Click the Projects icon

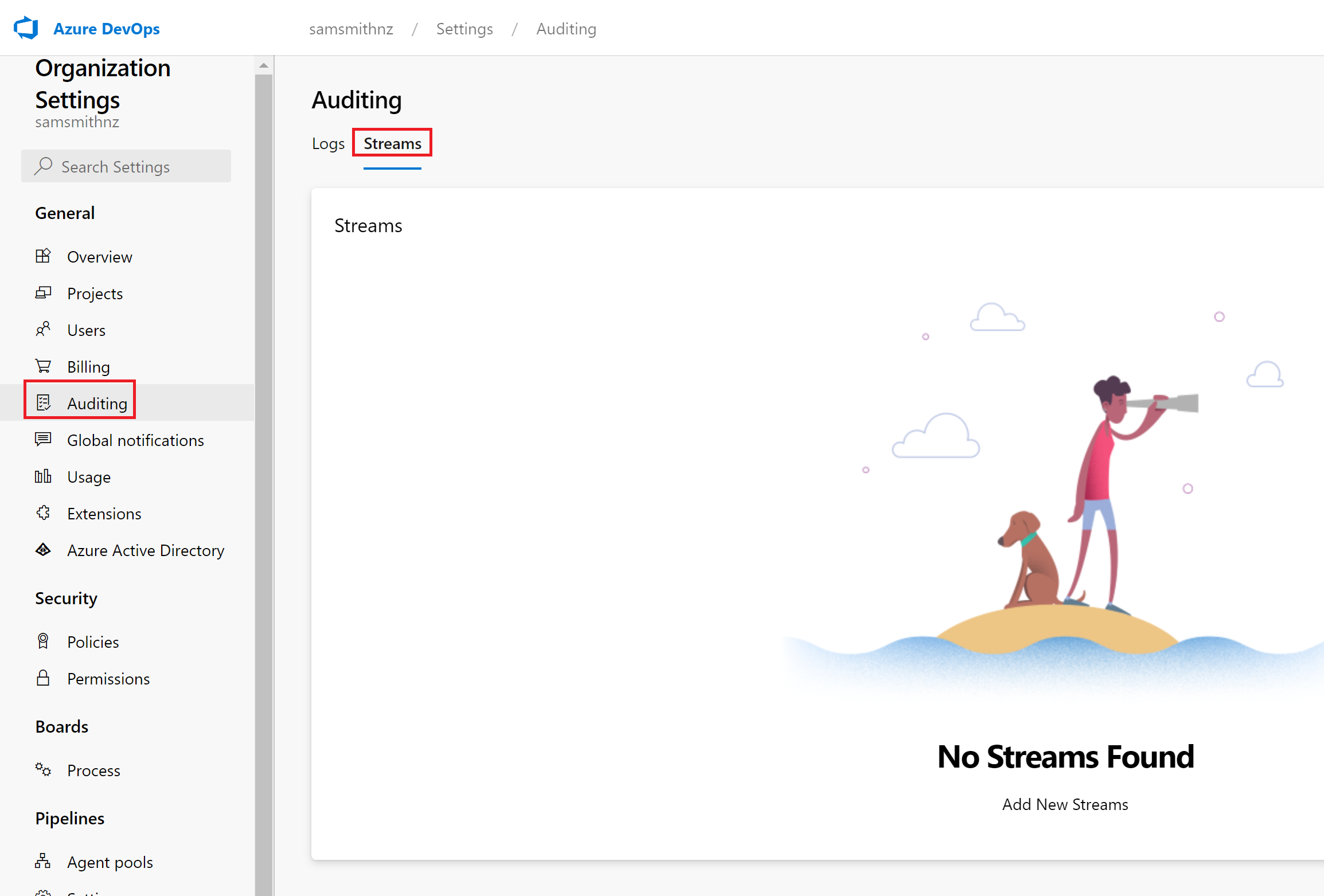[43, 293]
